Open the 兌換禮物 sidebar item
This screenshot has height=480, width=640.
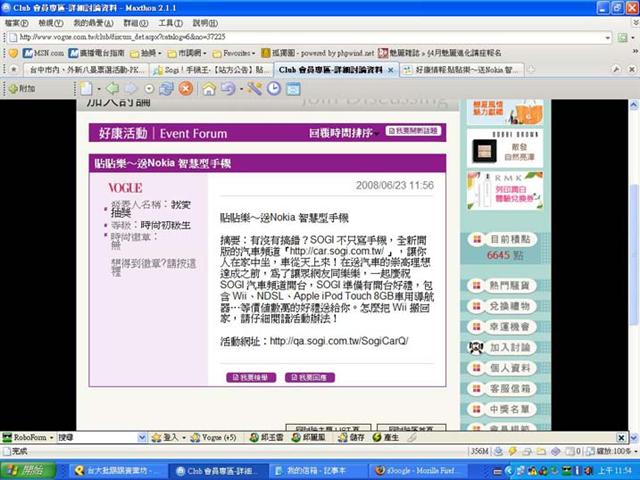pos(502,306)
